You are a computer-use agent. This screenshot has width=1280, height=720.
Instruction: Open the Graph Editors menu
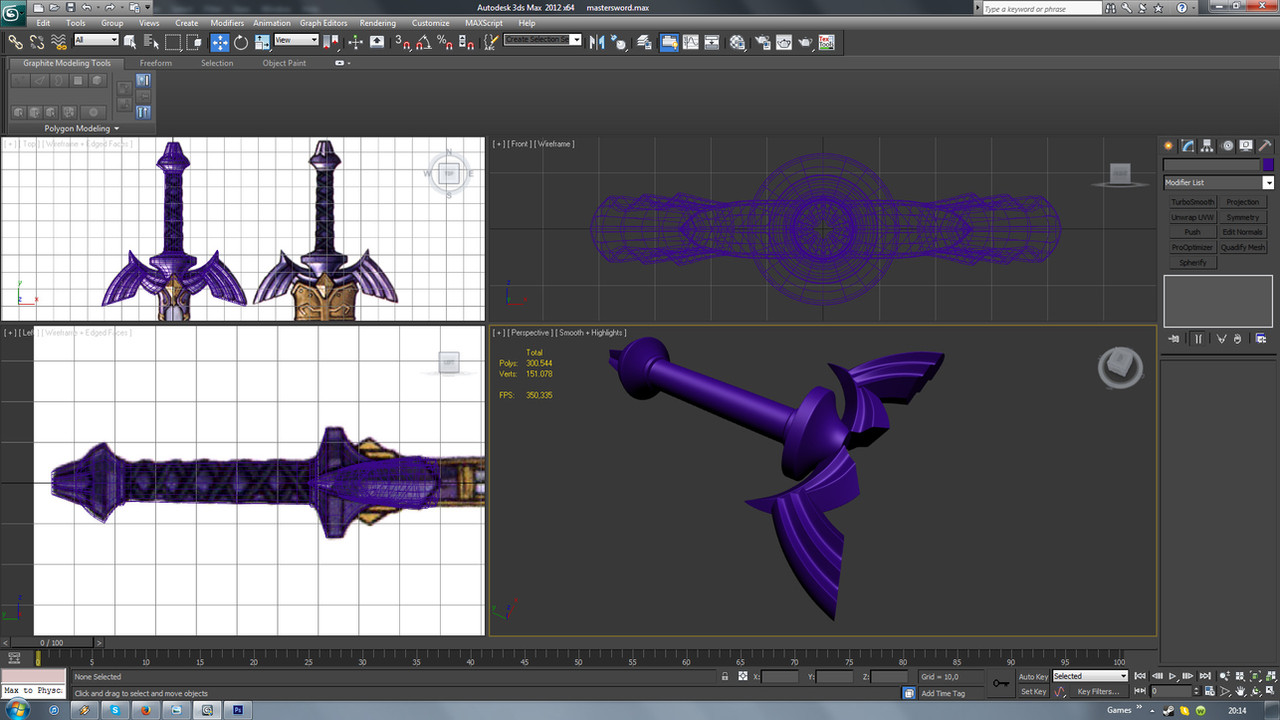click(324, 23)
